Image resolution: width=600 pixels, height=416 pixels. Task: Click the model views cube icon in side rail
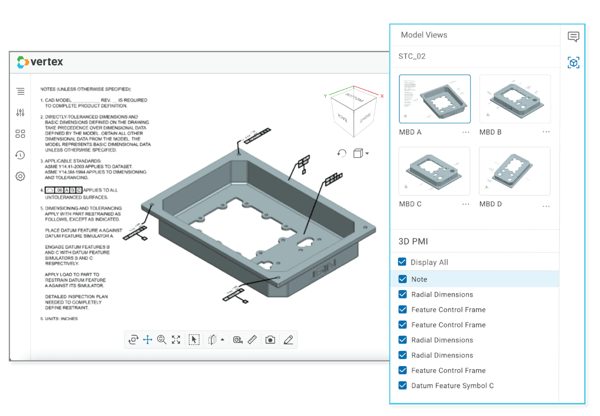pos(573,62)
